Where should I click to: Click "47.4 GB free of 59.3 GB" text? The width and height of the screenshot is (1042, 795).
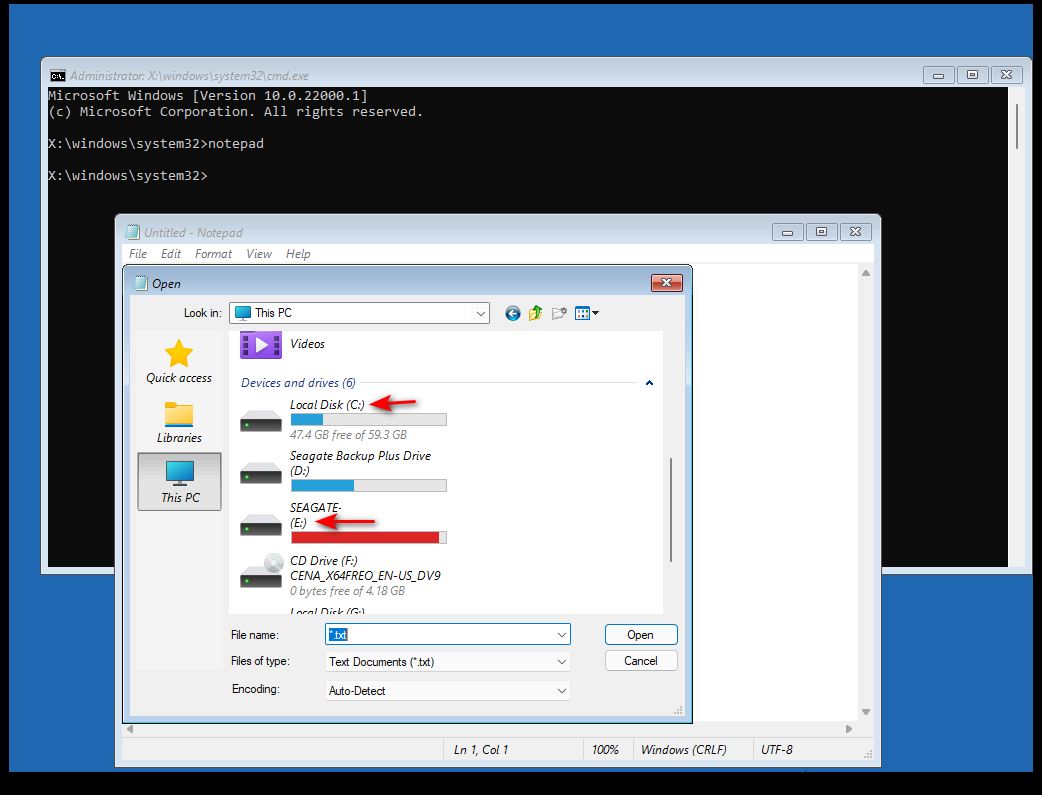(x=348, y=435)
